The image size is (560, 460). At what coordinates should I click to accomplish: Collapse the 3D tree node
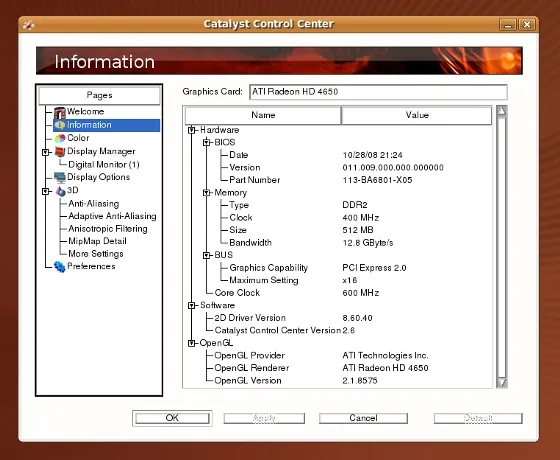click(45, 191)
